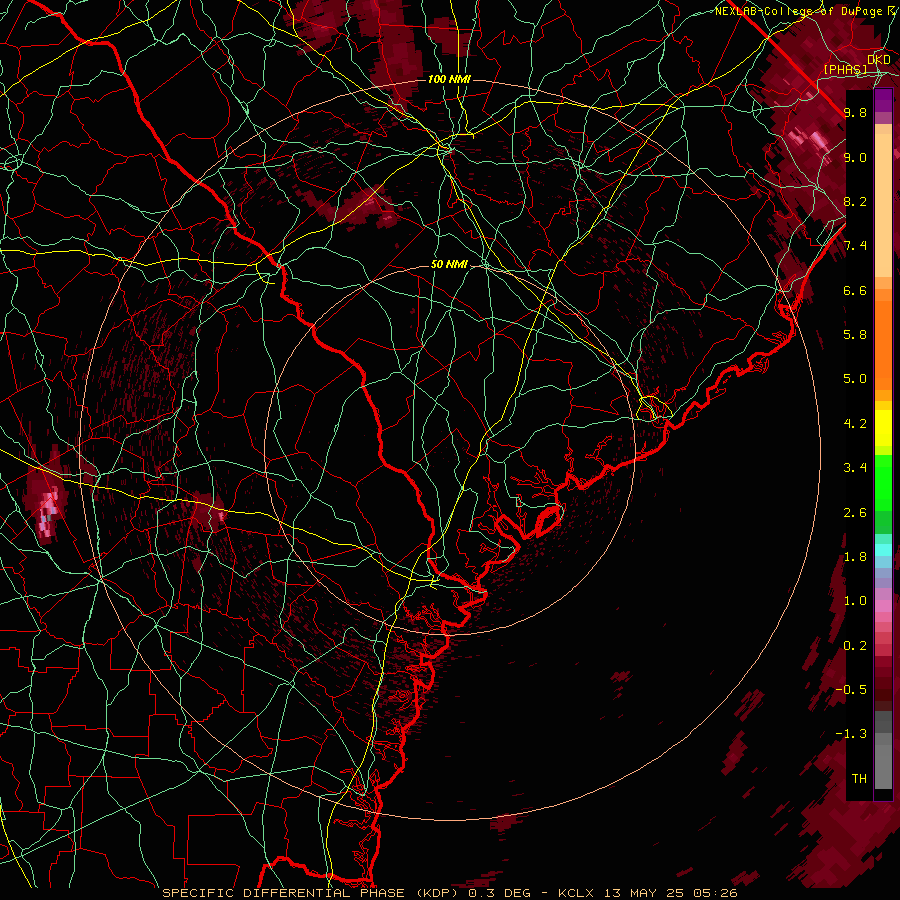Screen dimensions: 900x900
Task: Click the "1.8" scale value
Action: (855, 557)
